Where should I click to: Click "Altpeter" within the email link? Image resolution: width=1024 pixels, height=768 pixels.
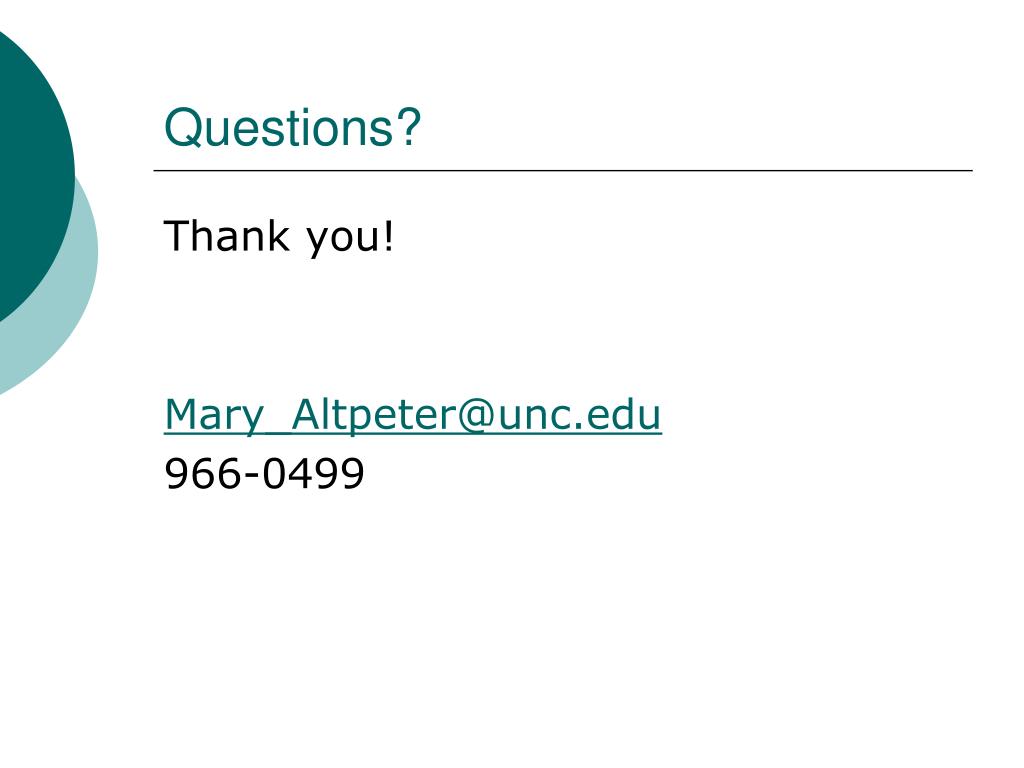point(373,415)
